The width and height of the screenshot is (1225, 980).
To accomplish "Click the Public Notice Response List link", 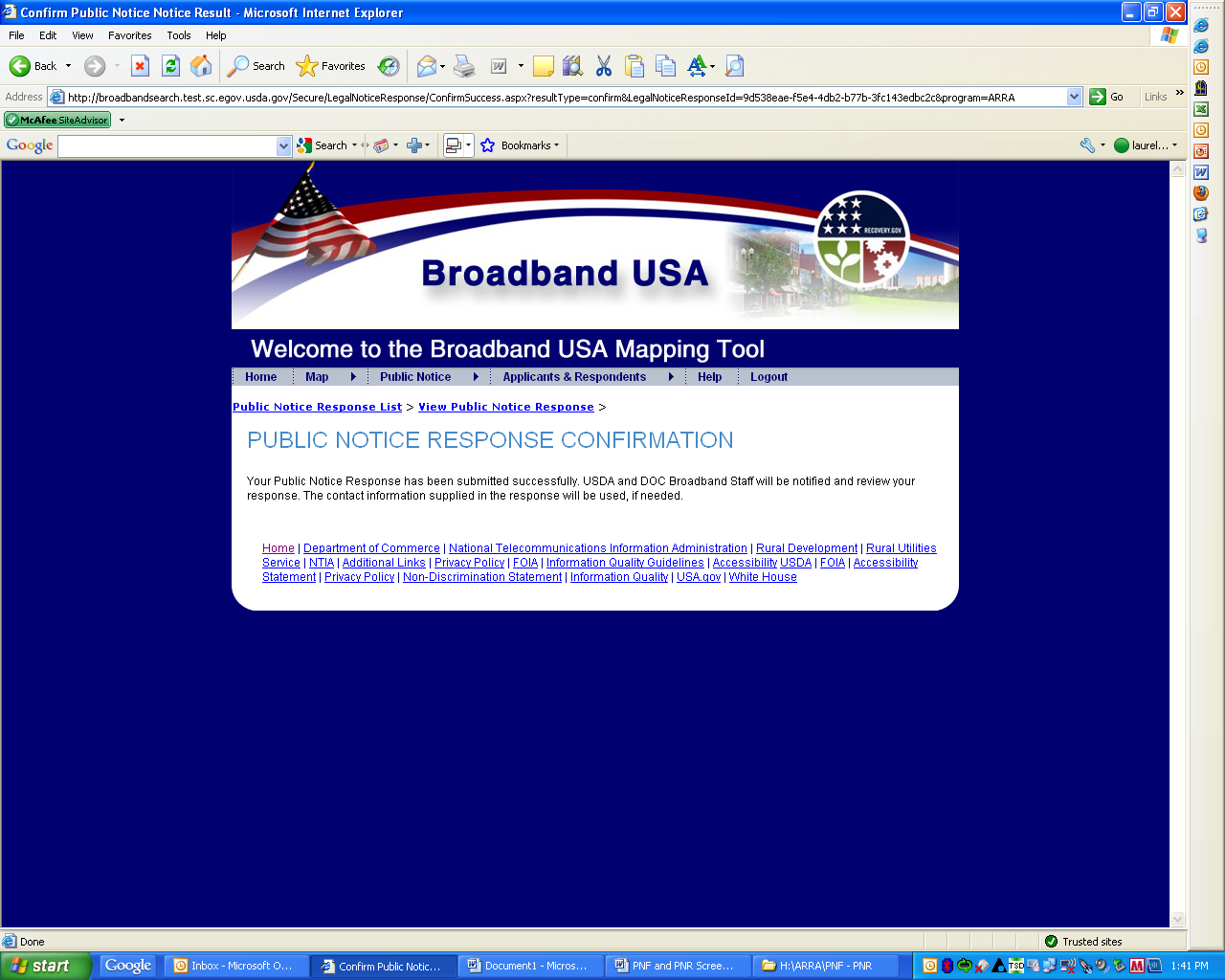I will click(317, 407).
